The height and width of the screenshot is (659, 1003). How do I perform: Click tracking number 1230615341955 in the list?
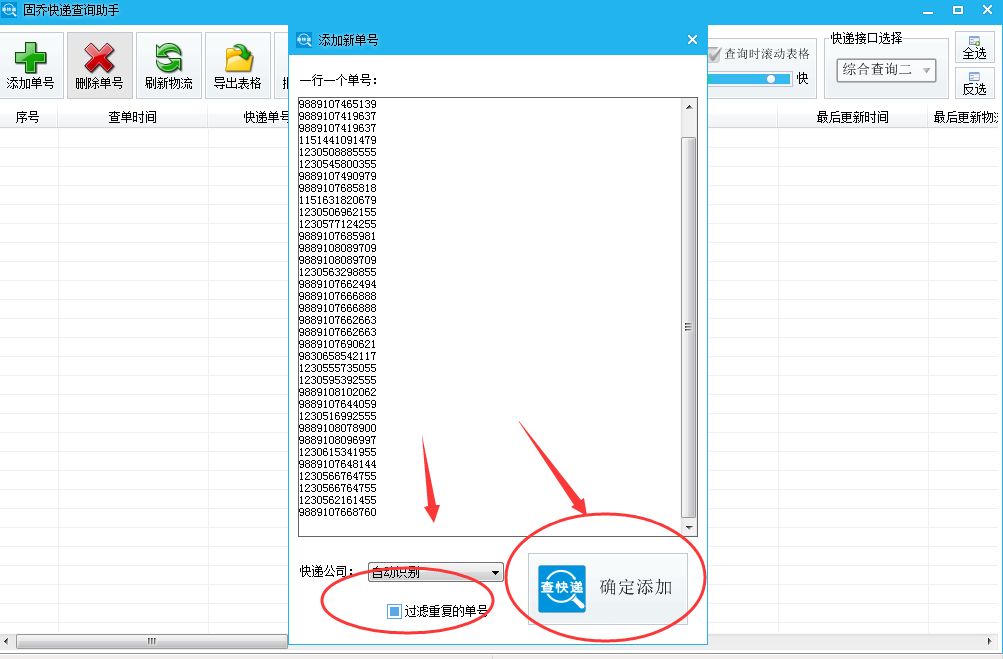pos(338,452)
